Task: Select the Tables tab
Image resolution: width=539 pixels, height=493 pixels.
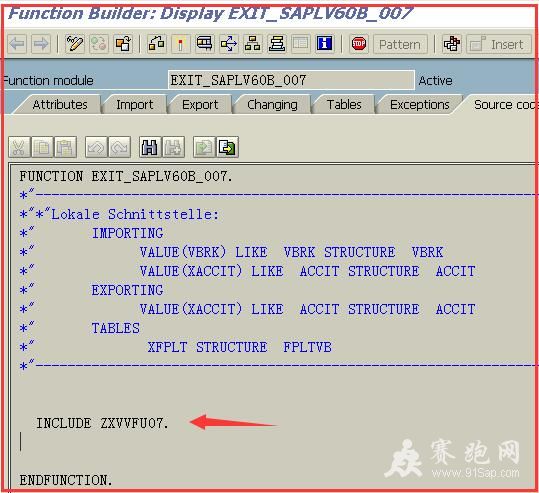Action: (x=344, y=105)
